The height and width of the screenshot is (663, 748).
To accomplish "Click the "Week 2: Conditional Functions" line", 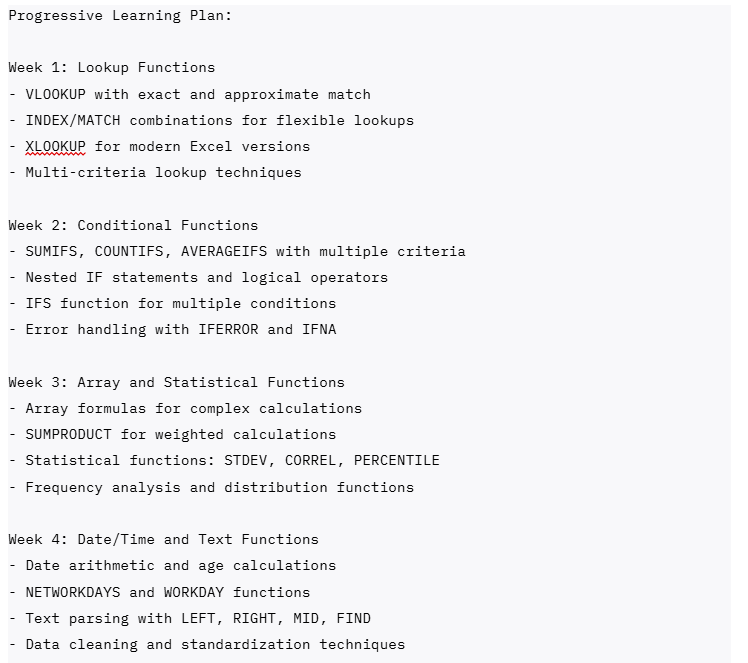I will click(x=133, y=225).
